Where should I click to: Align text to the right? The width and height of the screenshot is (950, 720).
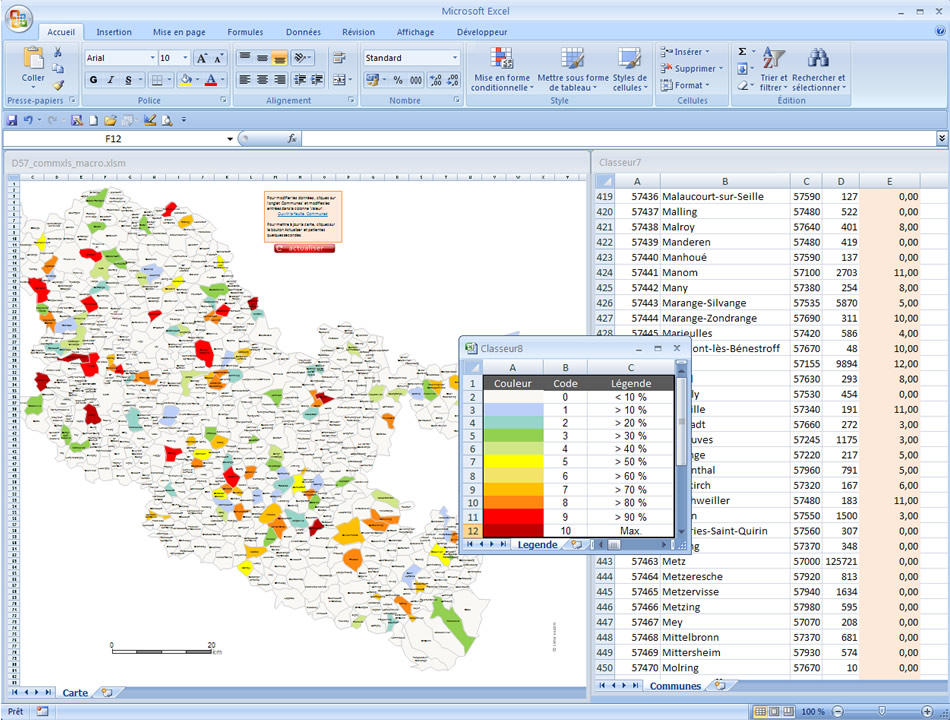click(x=280, y=79)
